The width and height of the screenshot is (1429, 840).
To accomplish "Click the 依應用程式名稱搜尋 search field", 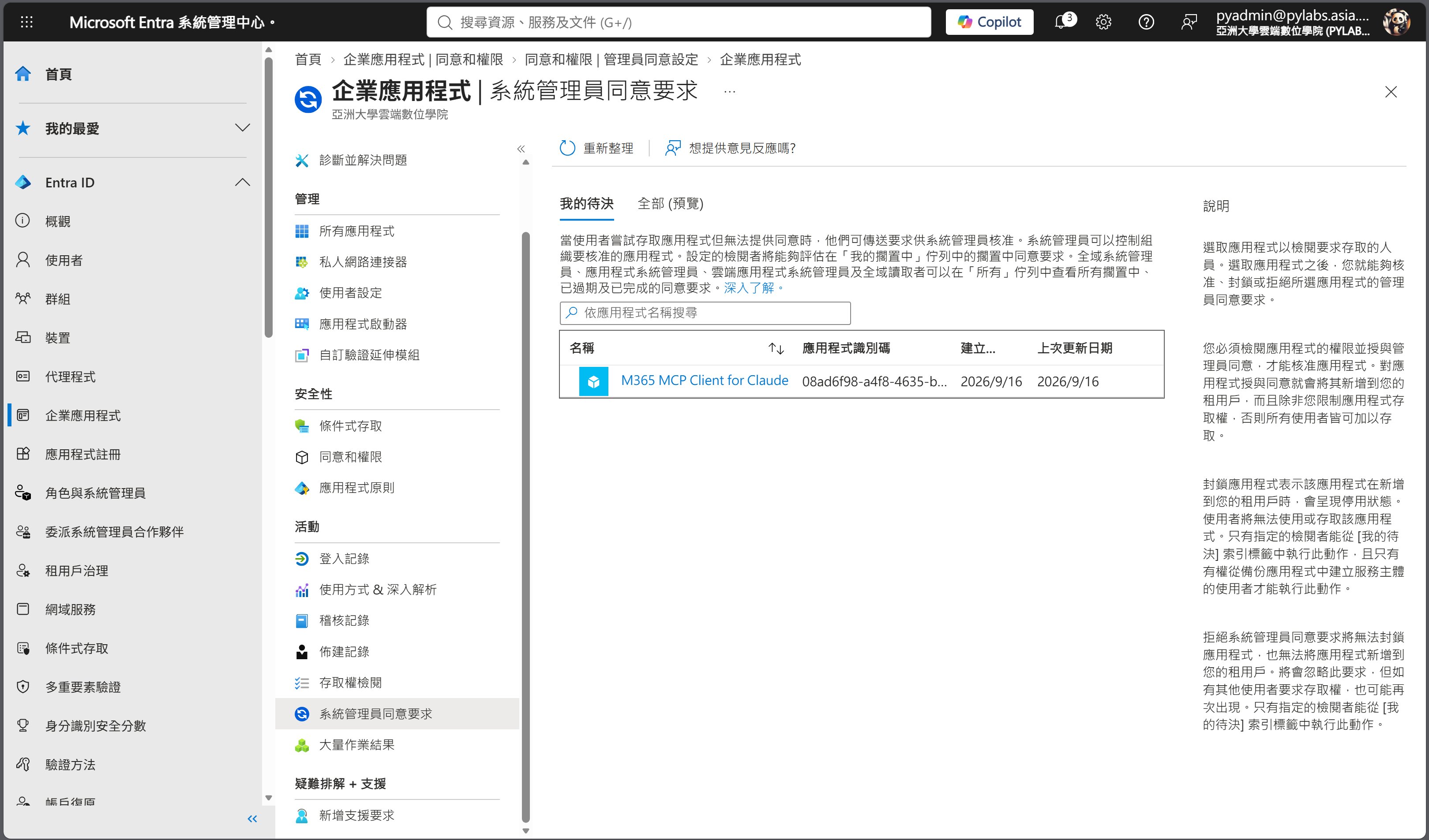I will 705,313.
